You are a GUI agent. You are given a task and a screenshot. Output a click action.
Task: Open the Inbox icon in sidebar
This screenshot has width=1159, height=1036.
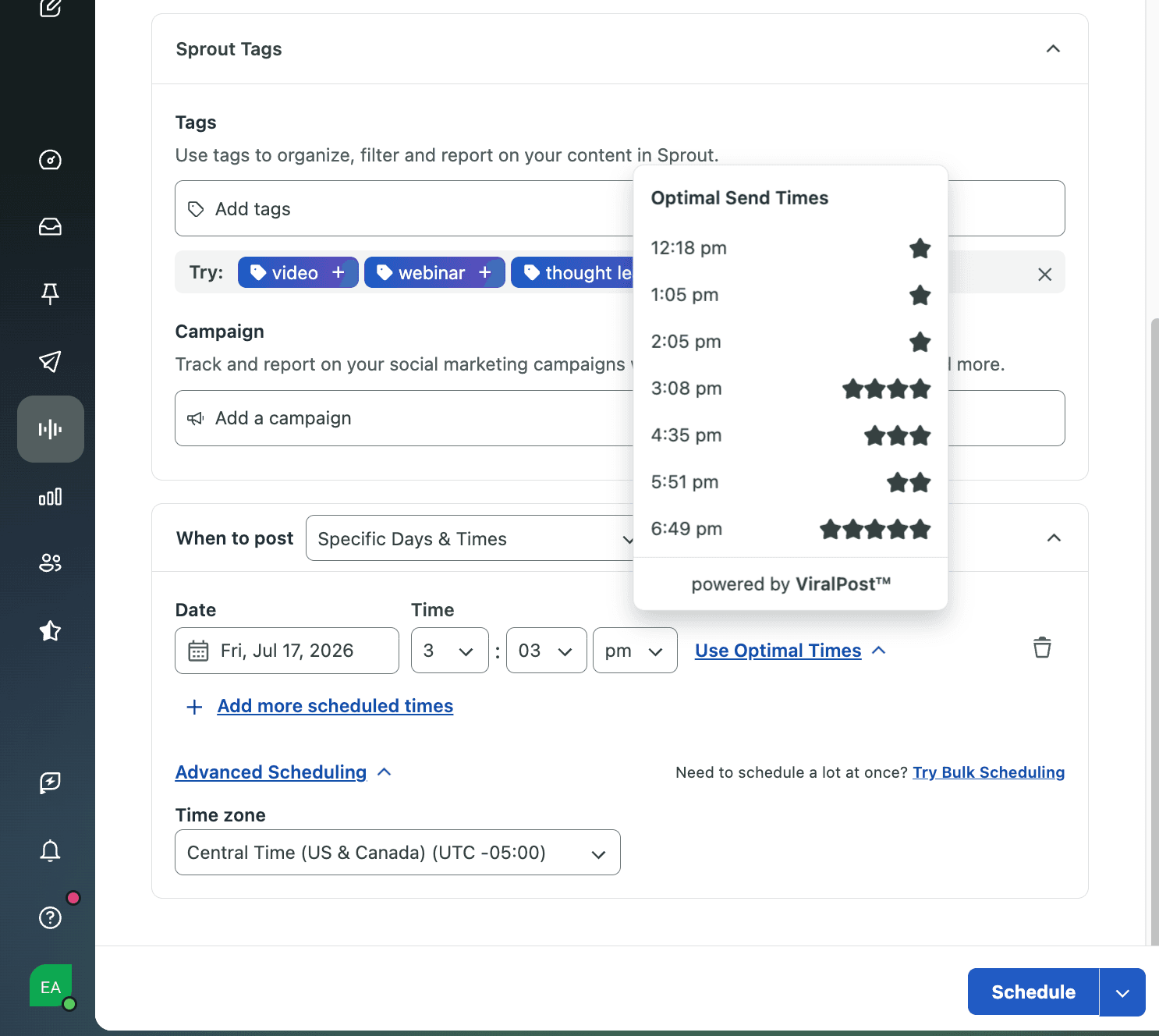50,227
